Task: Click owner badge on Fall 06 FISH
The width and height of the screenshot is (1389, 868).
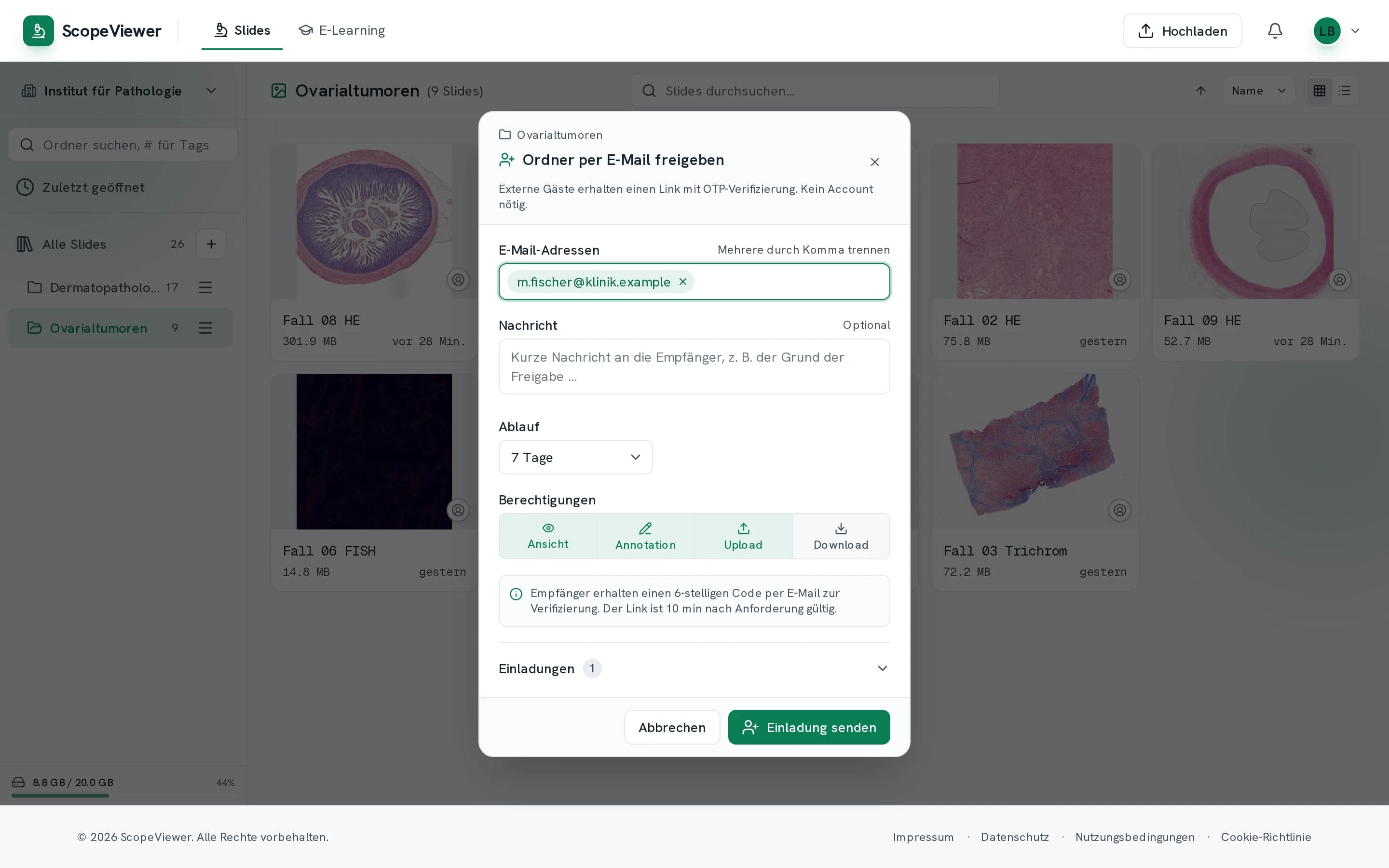Action: point(458,510)
